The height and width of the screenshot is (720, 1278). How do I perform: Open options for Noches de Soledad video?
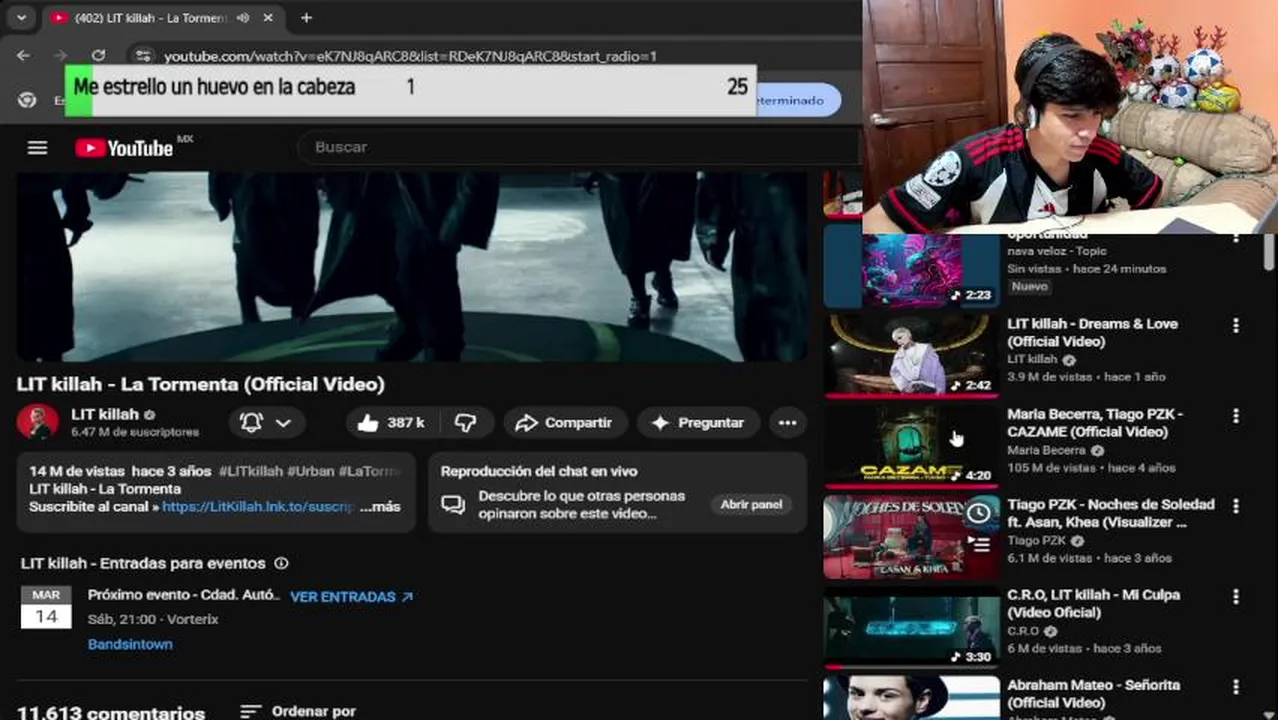1236,506
